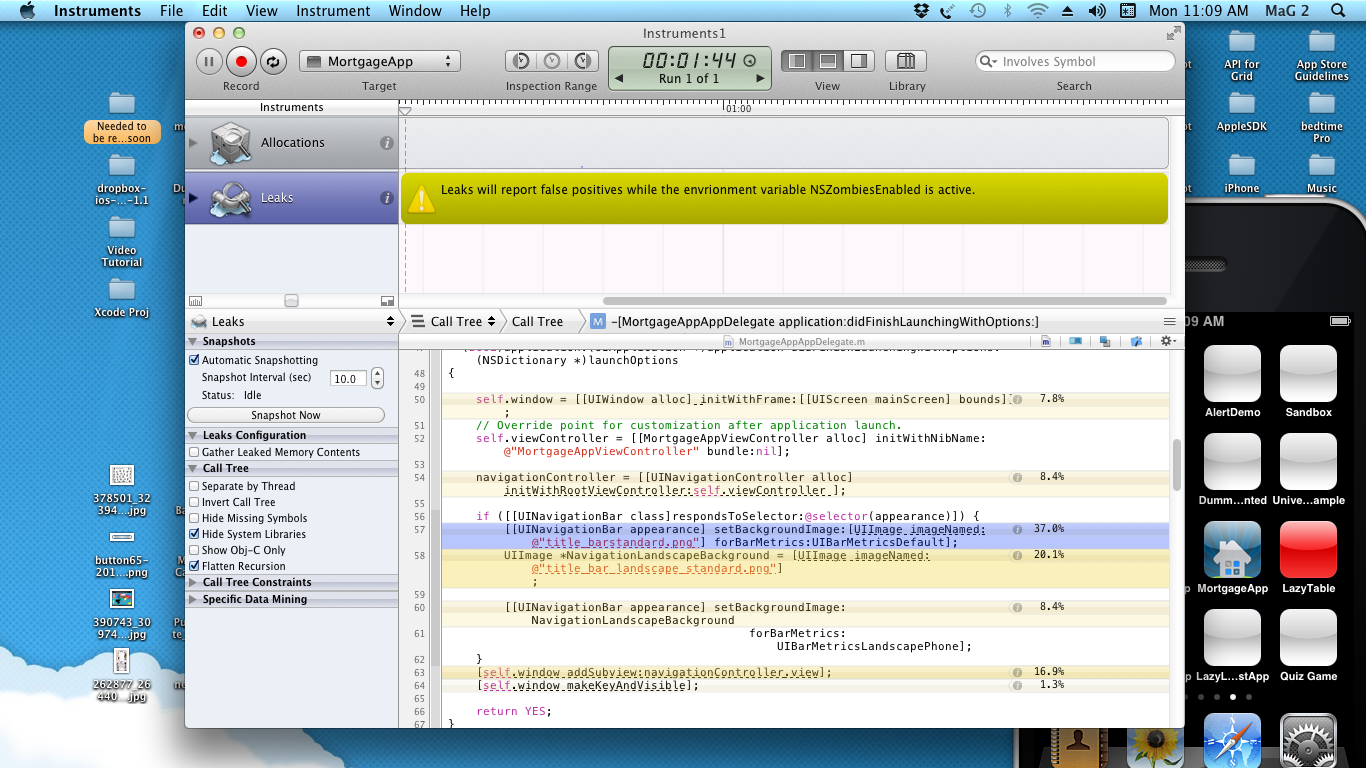Click the Snapshot Interval stepper
Image resolution: width=1366 pixels, height=768 pixels.
377,379
